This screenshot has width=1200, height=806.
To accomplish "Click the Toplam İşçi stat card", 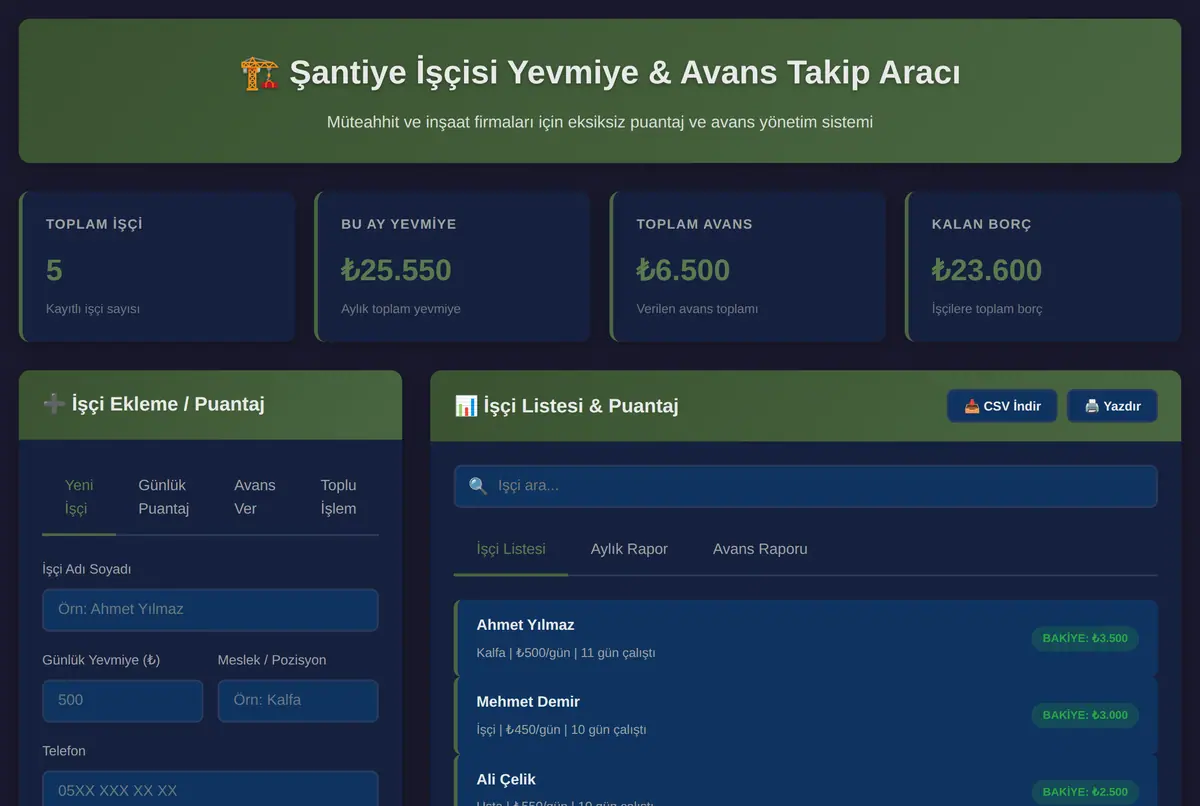I will [157, 267].
